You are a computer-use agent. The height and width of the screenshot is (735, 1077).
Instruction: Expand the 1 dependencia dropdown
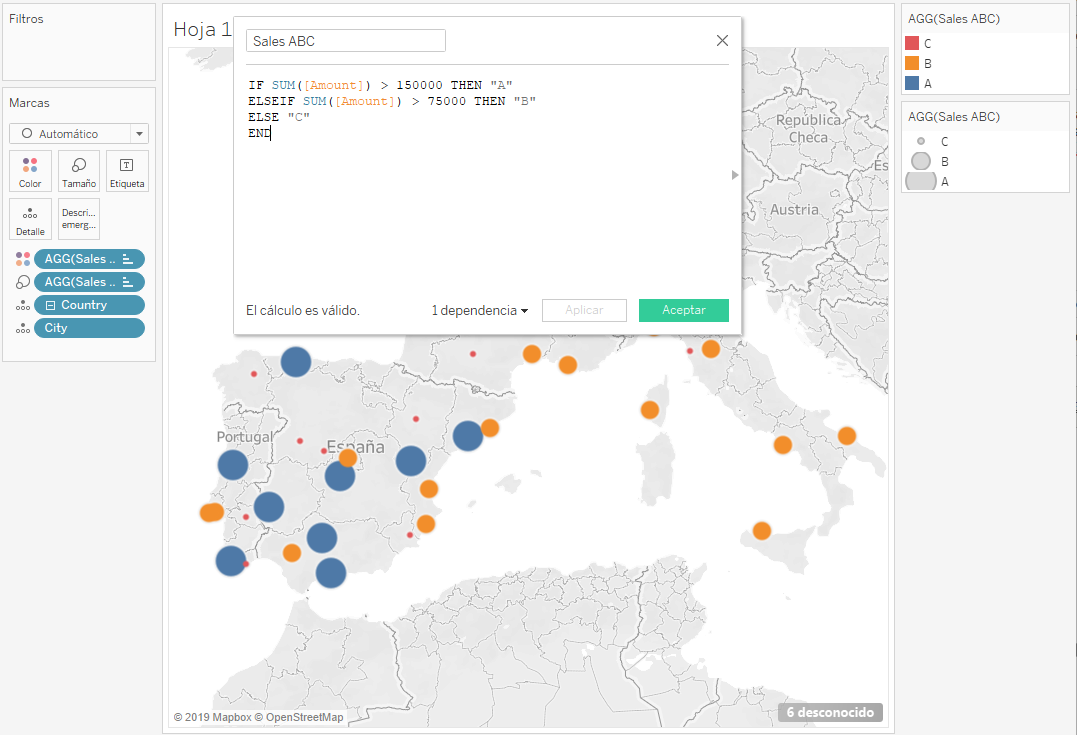[x=479, y=310]
